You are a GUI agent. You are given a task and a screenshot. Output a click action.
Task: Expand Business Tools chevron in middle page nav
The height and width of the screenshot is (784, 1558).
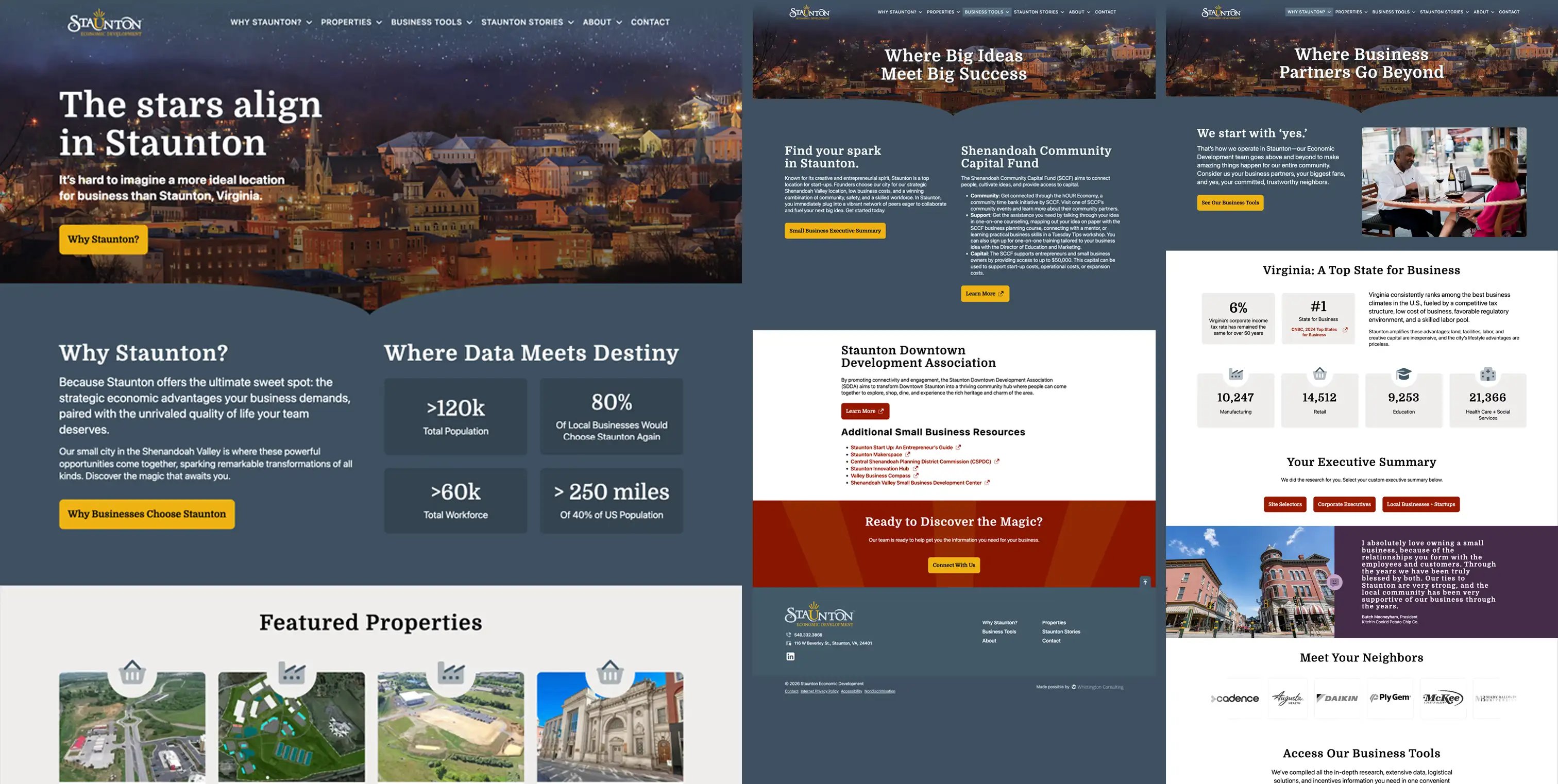click(x=1007, y=12)
